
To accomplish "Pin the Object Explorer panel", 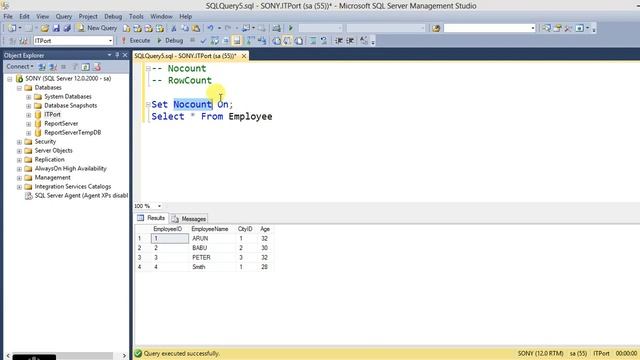I will tap(117, 55).
